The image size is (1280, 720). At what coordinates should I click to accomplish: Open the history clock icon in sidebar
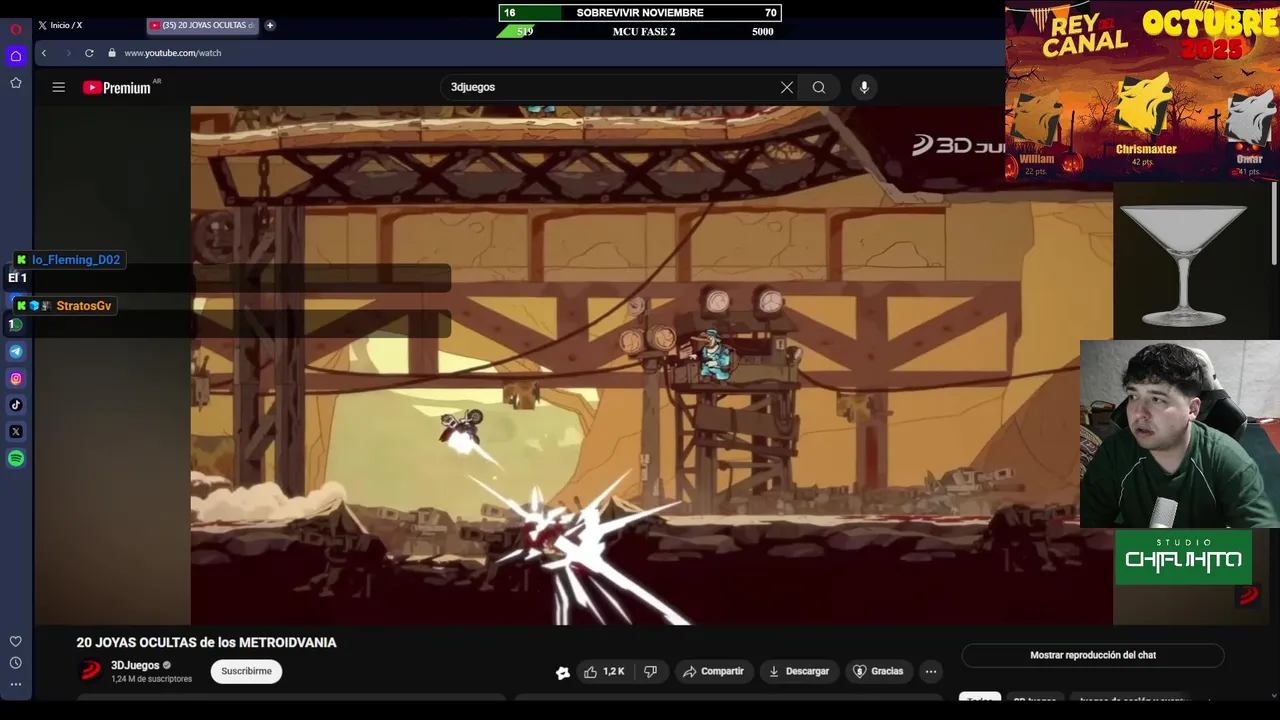15,663
